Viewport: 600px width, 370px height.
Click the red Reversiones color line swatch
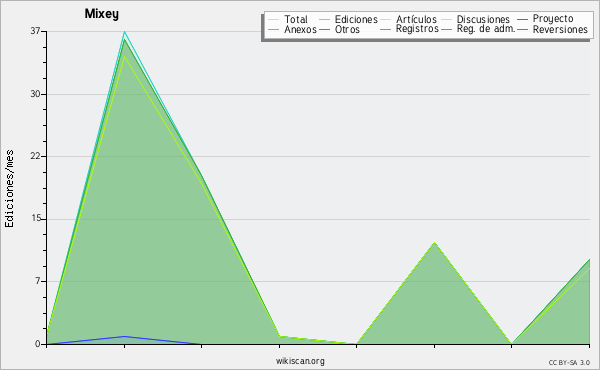522,29
